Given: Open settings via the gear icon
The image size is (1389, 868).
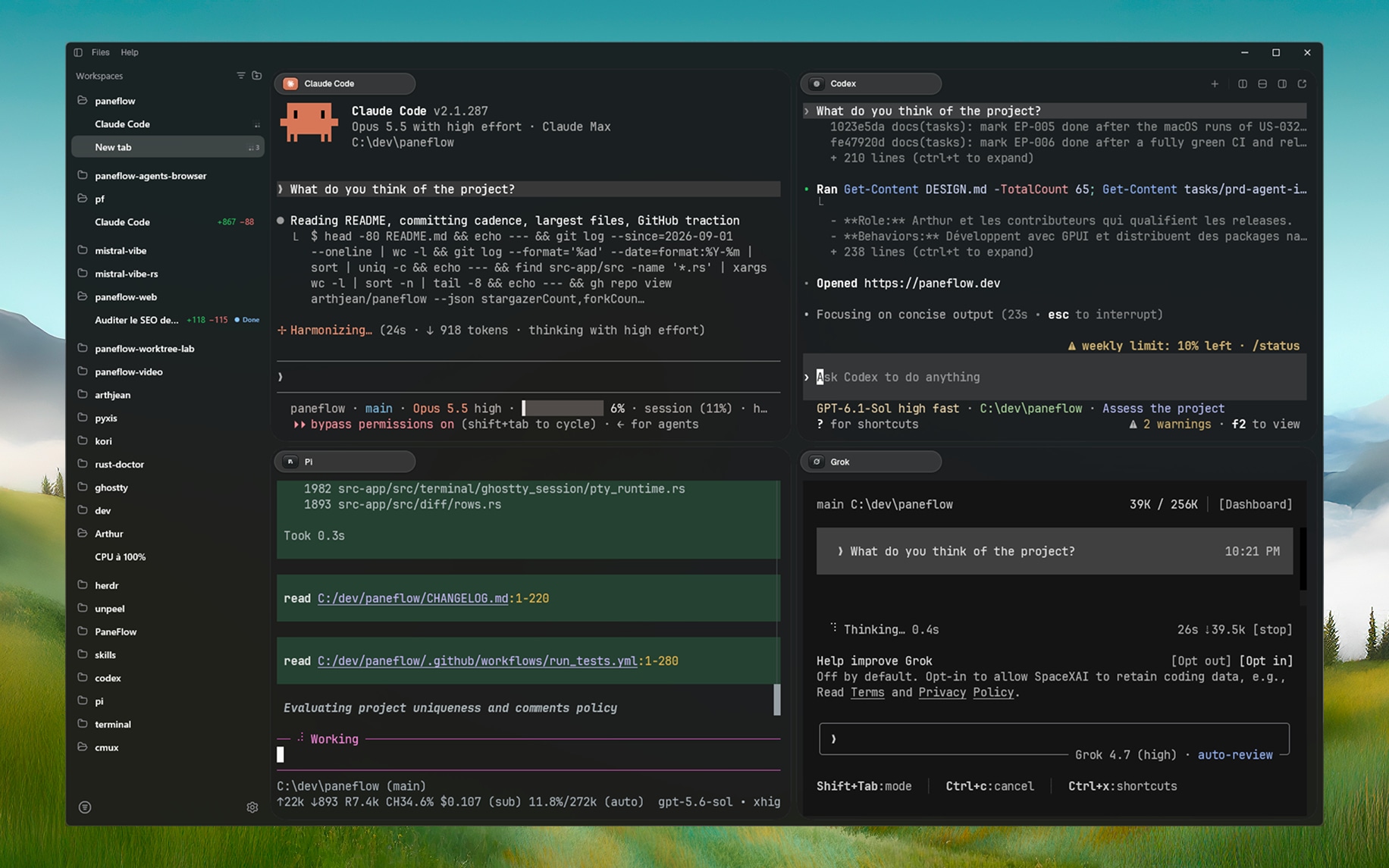Looking at the screenshot, I should coord(252,807).
